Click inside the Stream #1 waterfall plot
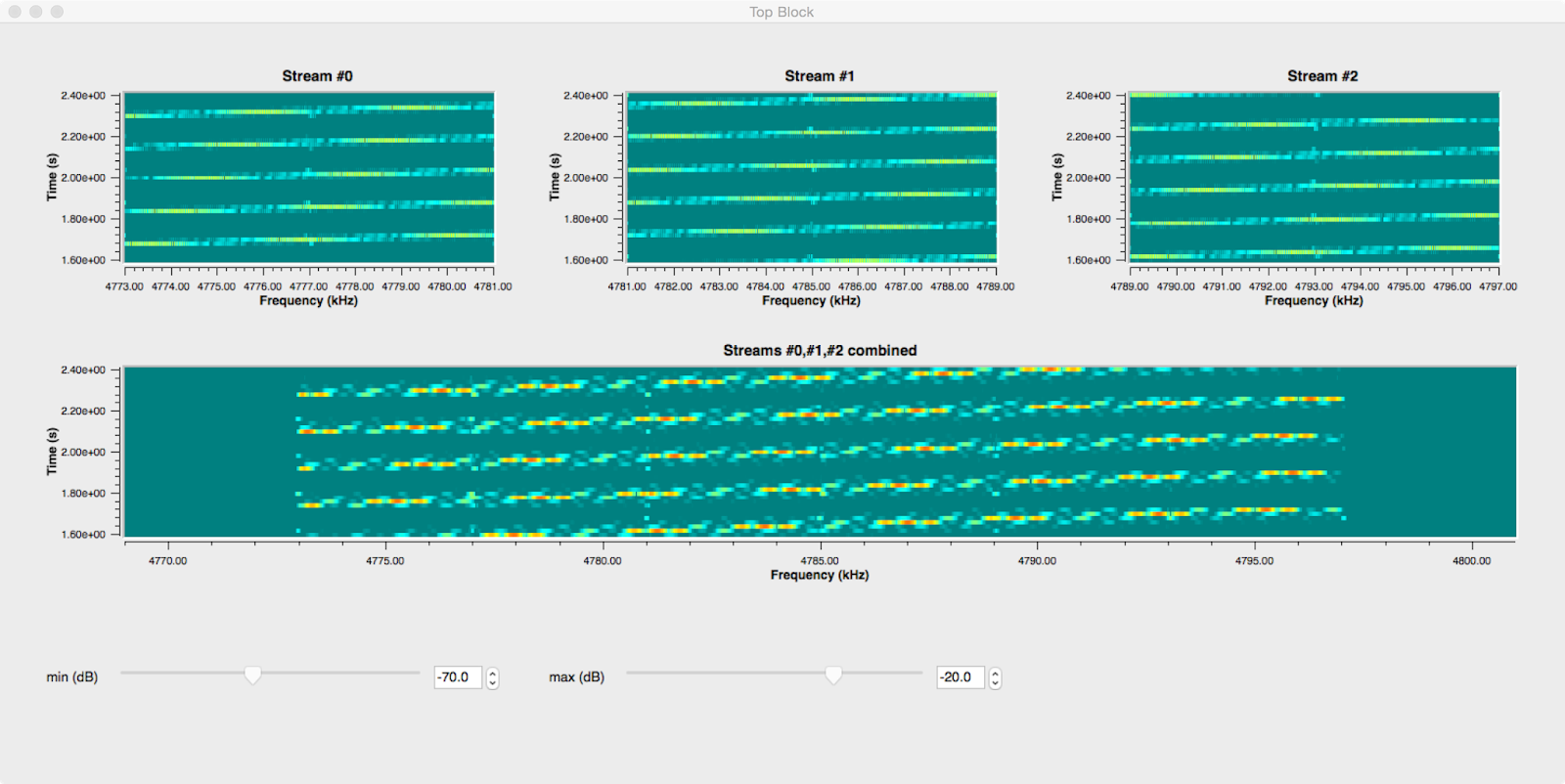Screen dimensions: 1565x784 coord(812,177)
